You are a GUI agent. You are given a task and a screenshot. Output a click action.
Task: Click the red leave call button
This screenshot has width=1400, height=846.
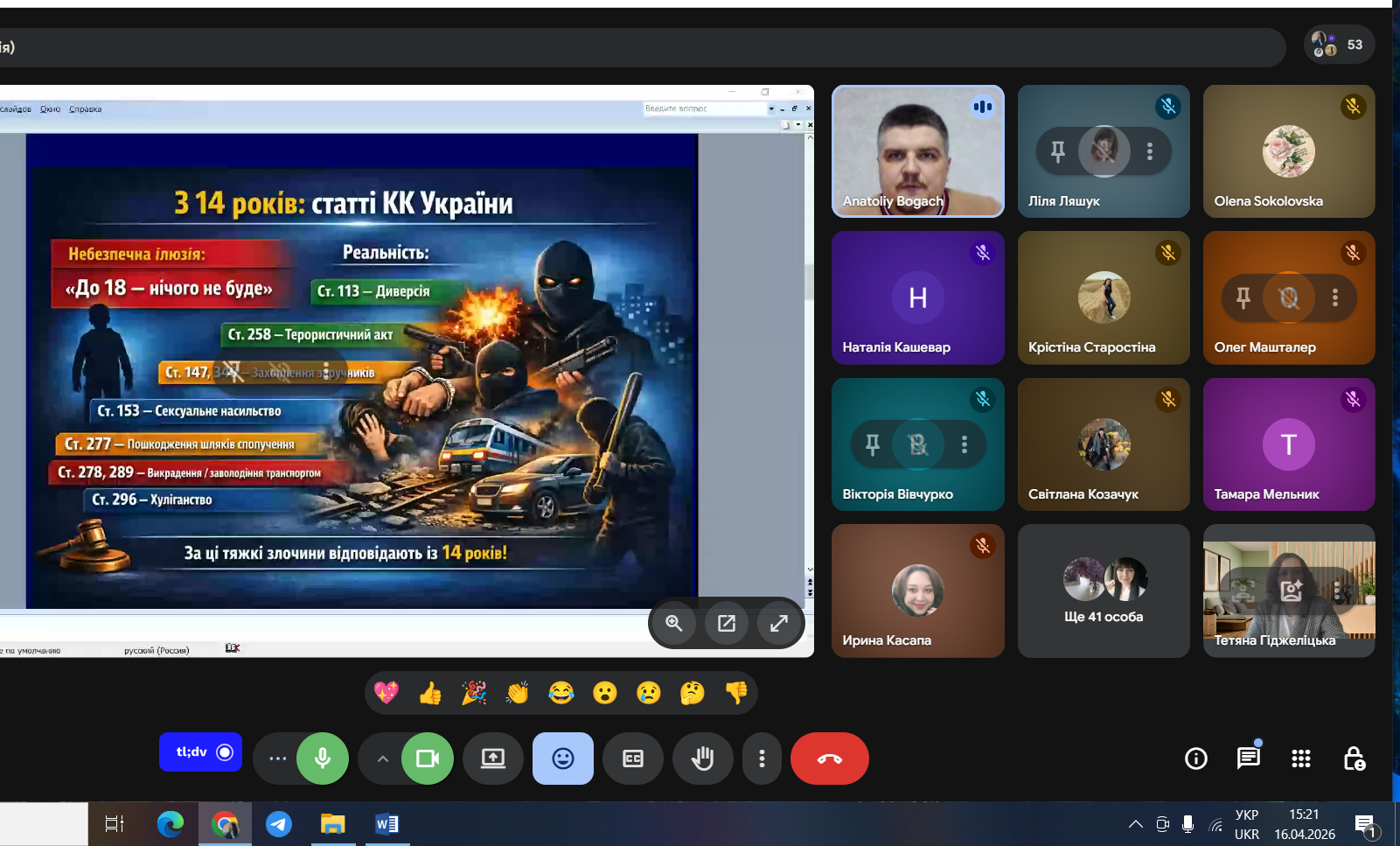829,759
